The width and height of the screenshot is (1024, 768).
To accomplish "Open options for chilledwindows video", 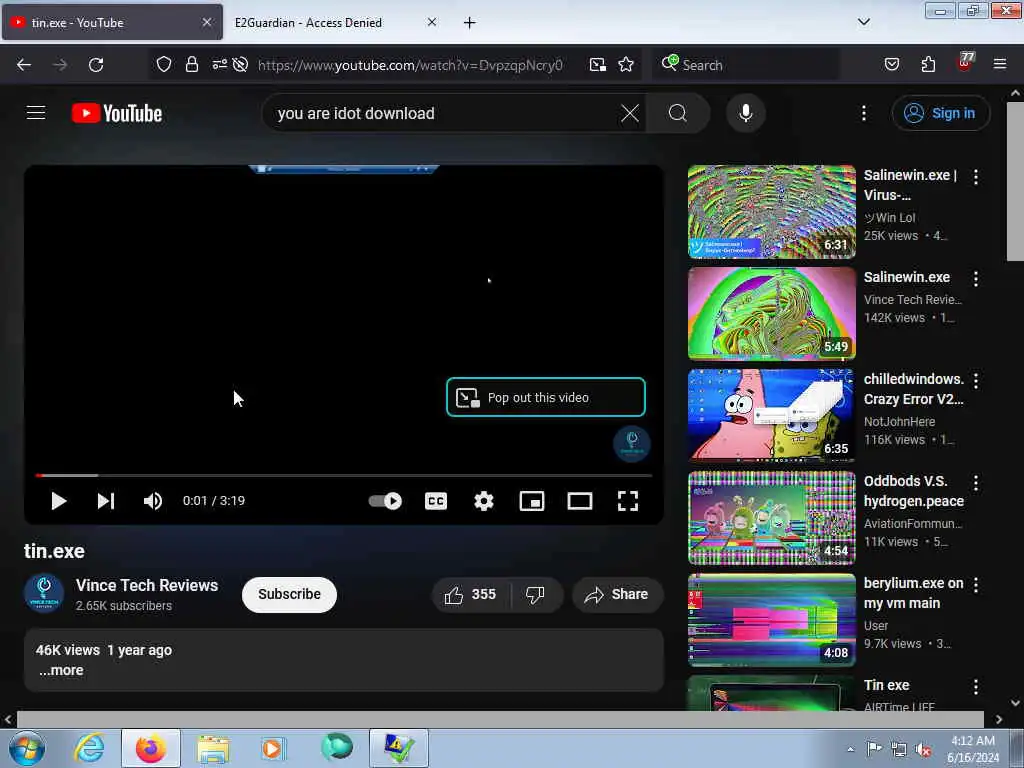I will coord(976,381).
